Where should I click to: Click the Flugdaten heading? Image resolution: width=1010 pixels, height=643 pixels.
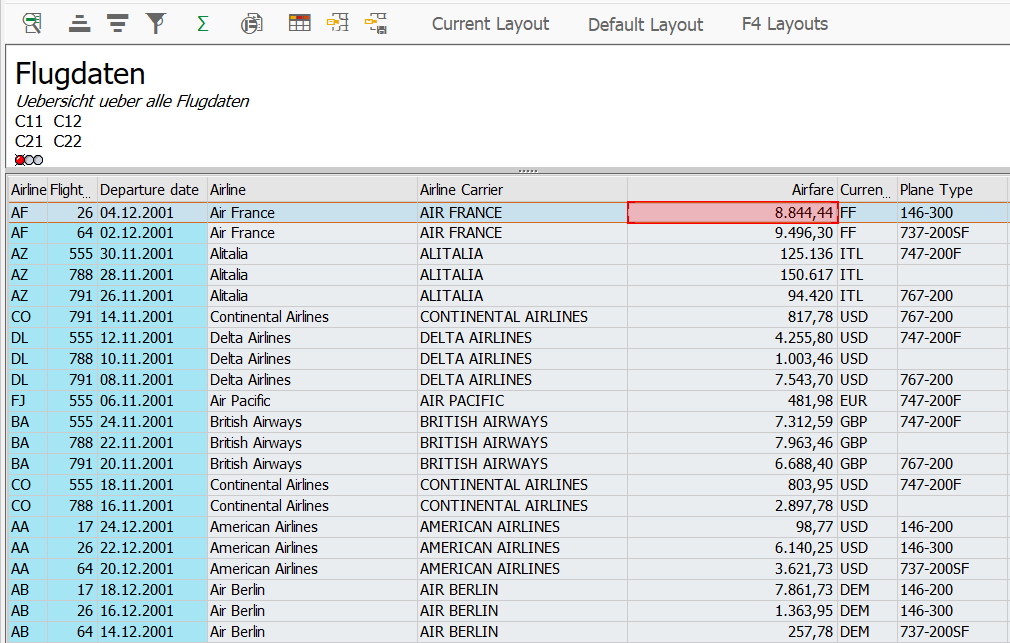coord(80,73)
